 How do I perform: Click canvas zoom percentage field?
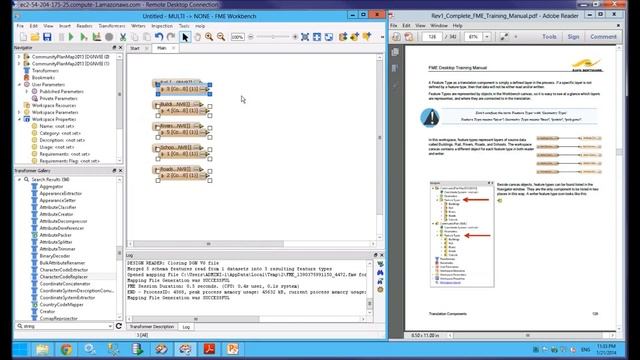(238, 37)
